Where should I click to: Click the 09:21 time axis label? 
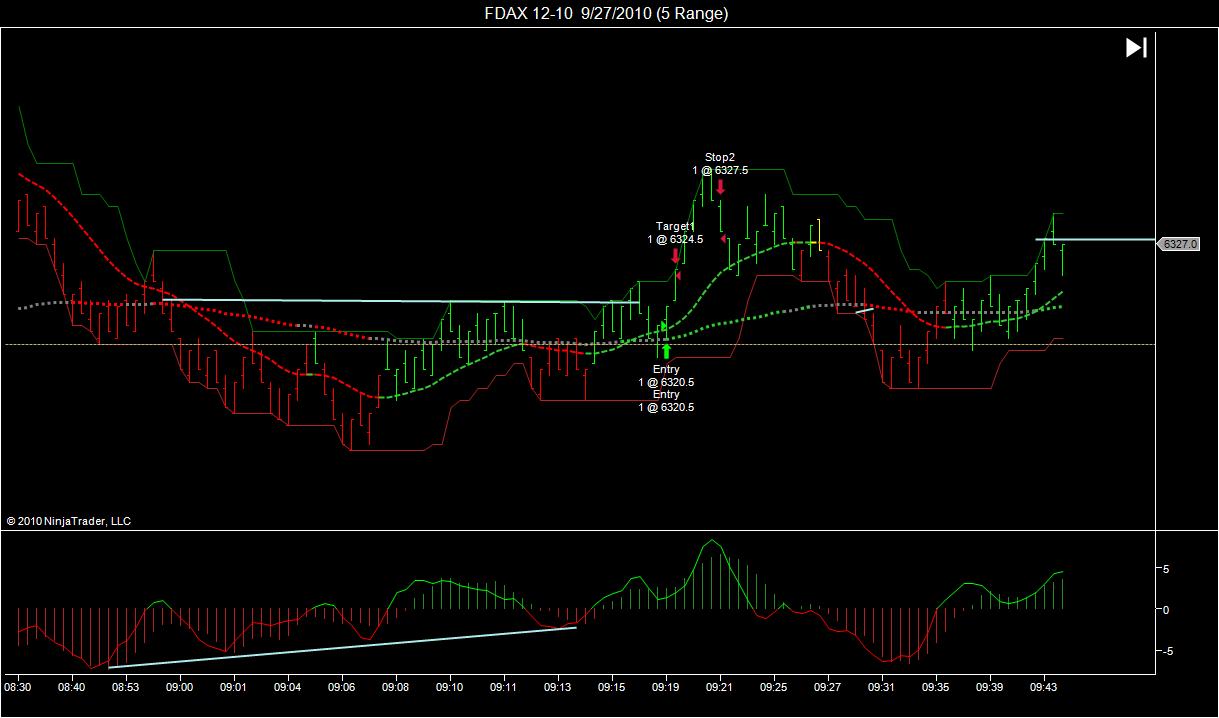coord(719,688)
